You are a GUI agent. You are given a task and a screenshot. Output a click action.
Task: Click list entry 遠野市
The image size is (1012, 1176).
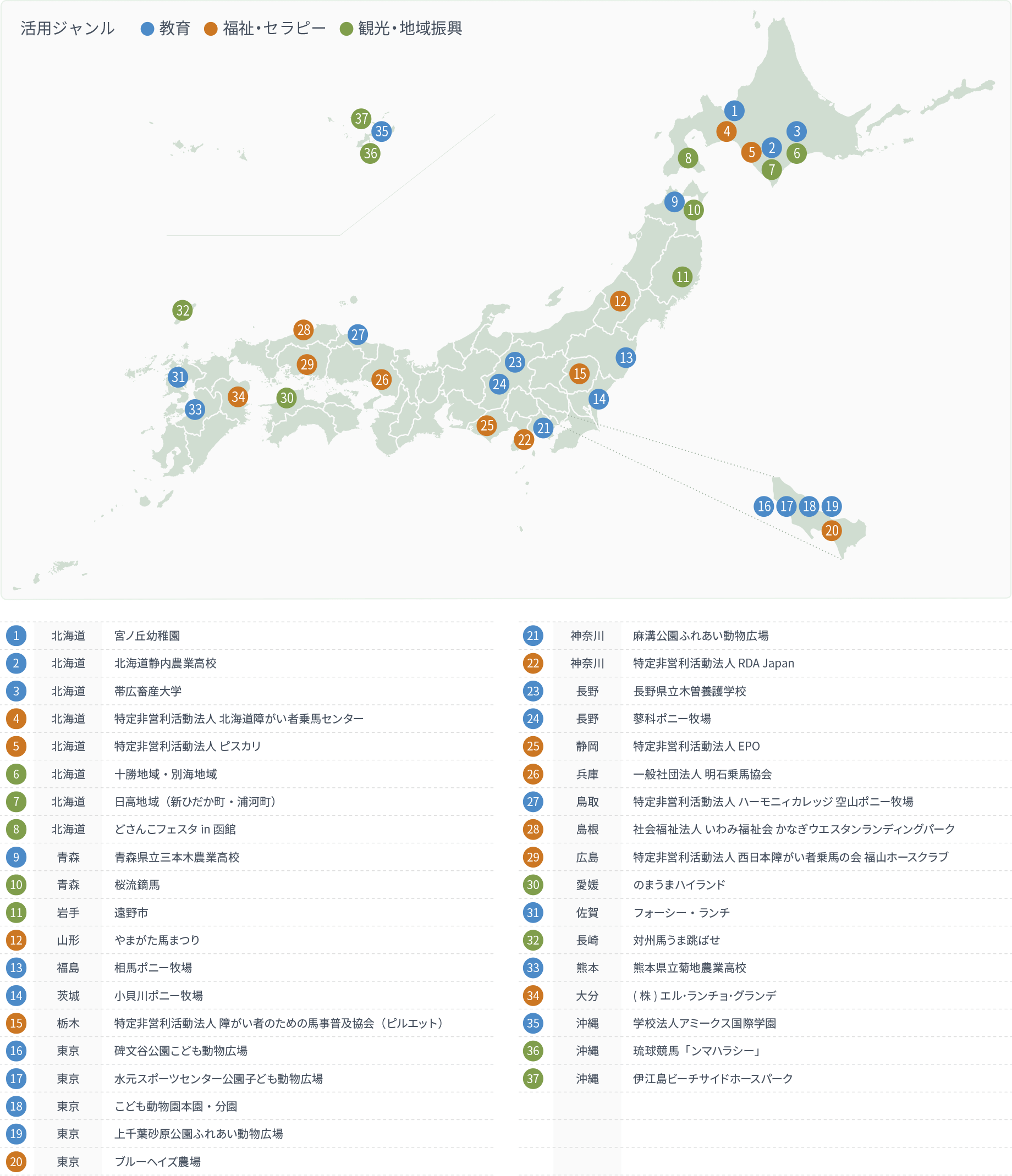(131, 913)
